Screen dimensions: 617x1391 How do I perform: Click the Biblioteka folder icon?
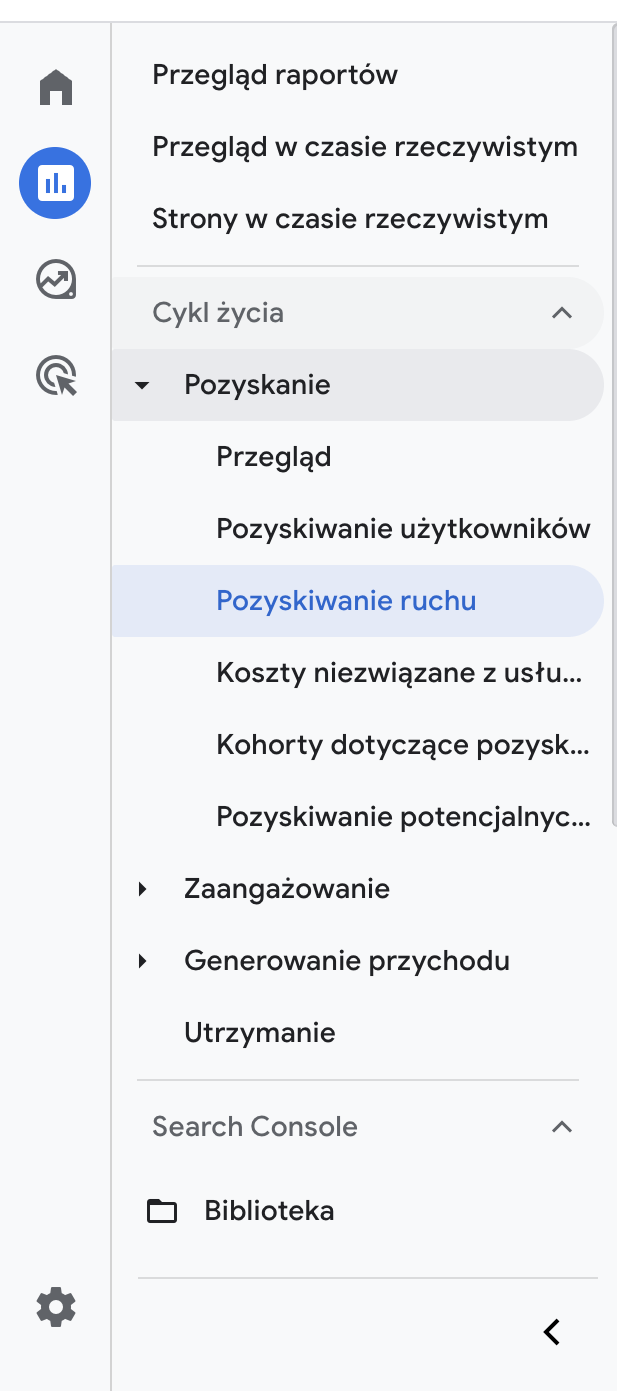click(162, 1212)
